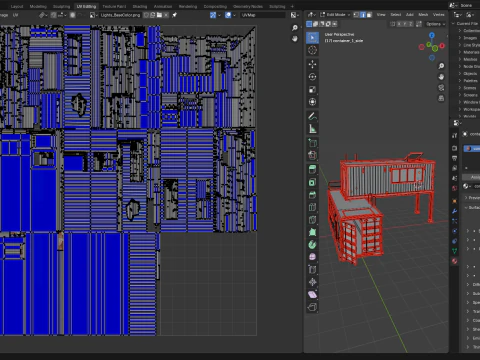Open the Options dropdown in viewport

point(435,24)
